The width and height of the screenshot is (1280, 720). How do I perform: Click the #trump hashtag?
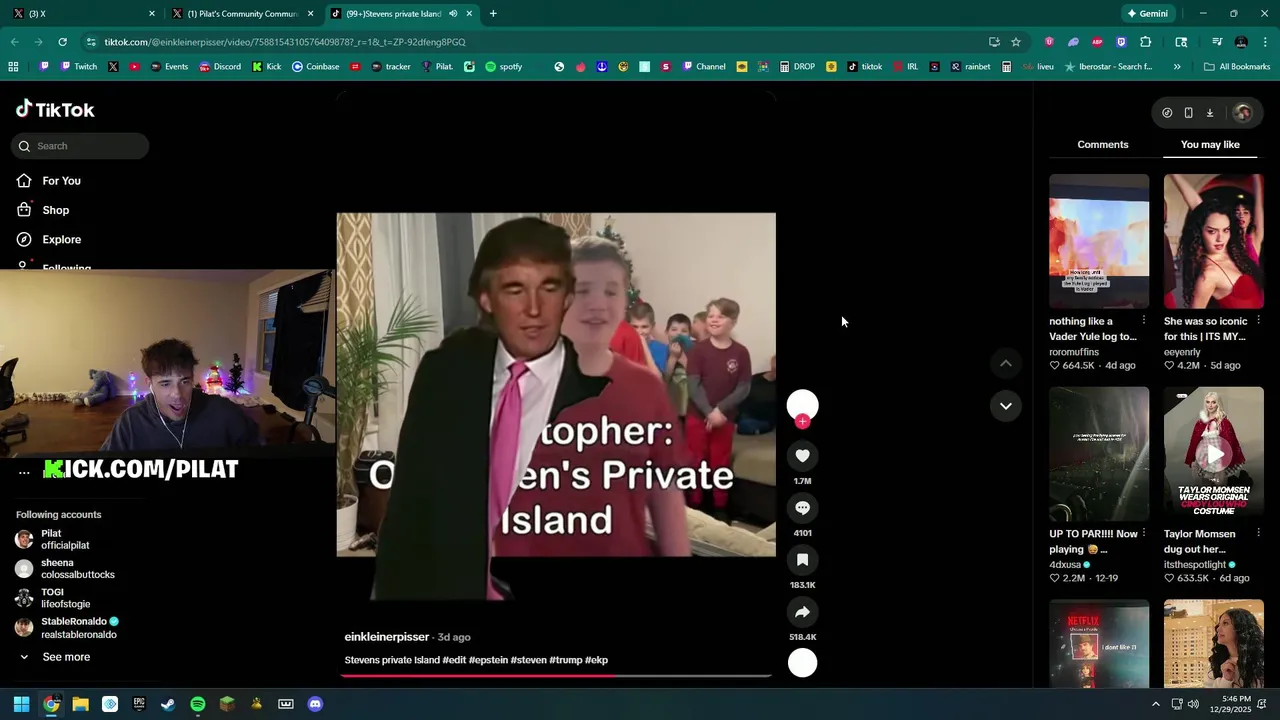[x=565, y=660]
